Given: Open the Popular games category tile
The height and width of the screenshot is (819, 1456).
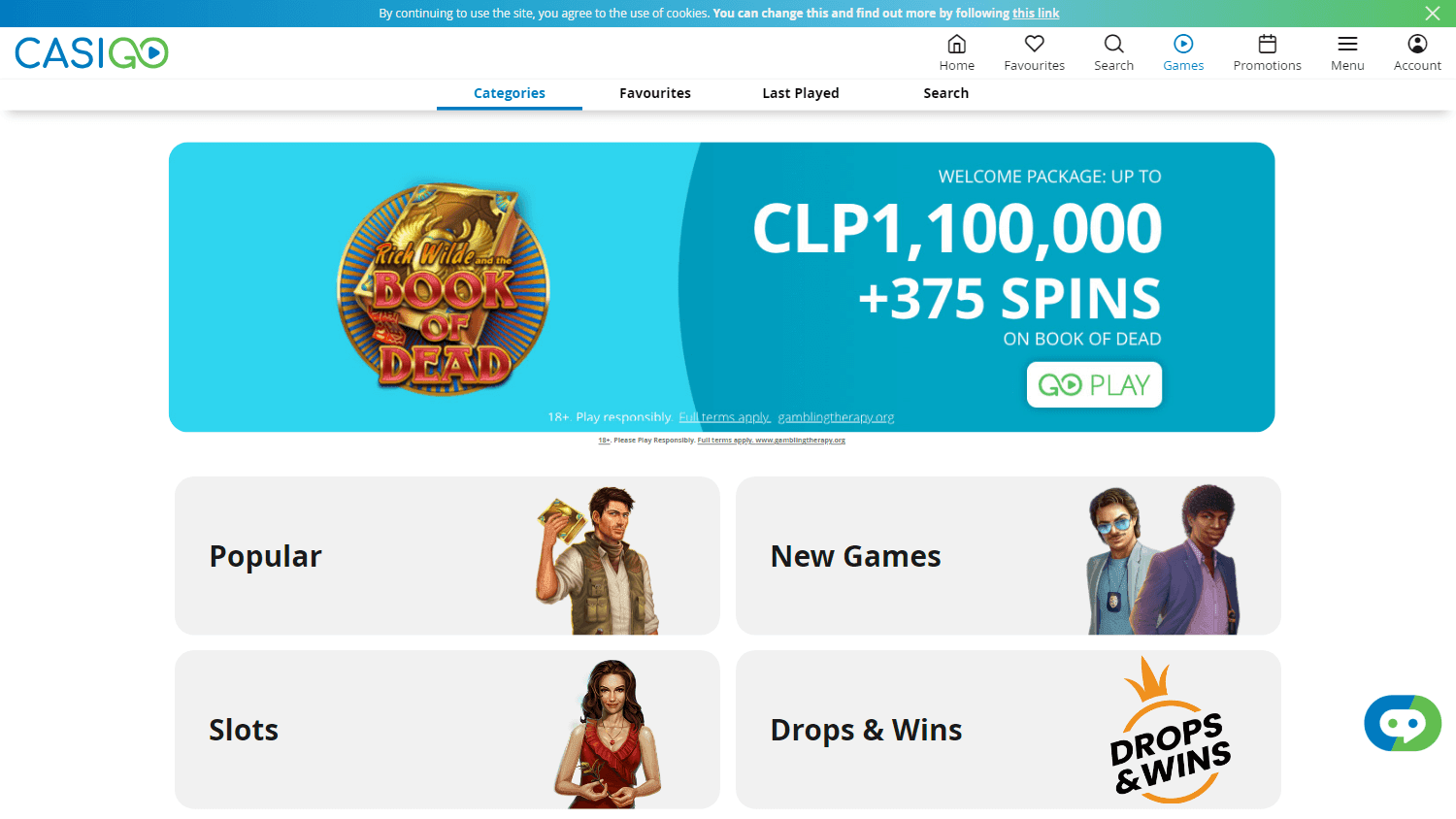Looking at the screenshot, I should point(447,556).
